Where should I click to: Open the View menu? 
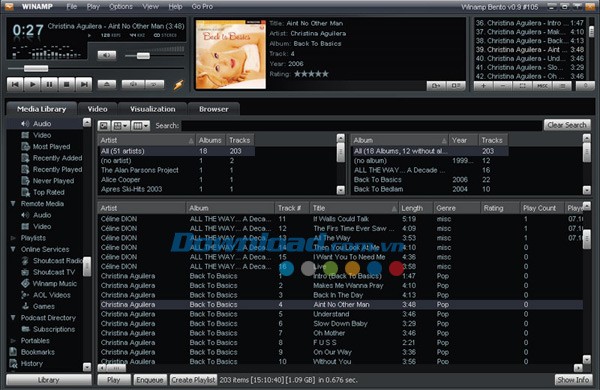(150, 7)
